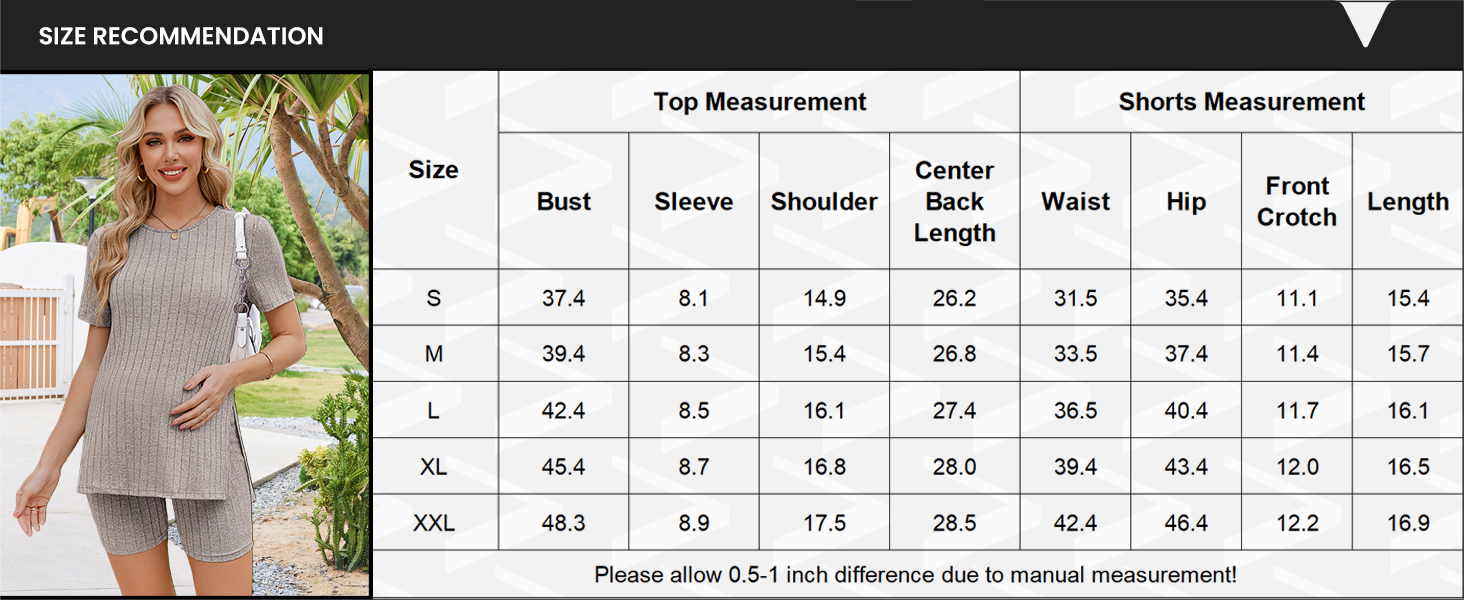
Task: Select the XXL size row label
Action: [433, 523]
